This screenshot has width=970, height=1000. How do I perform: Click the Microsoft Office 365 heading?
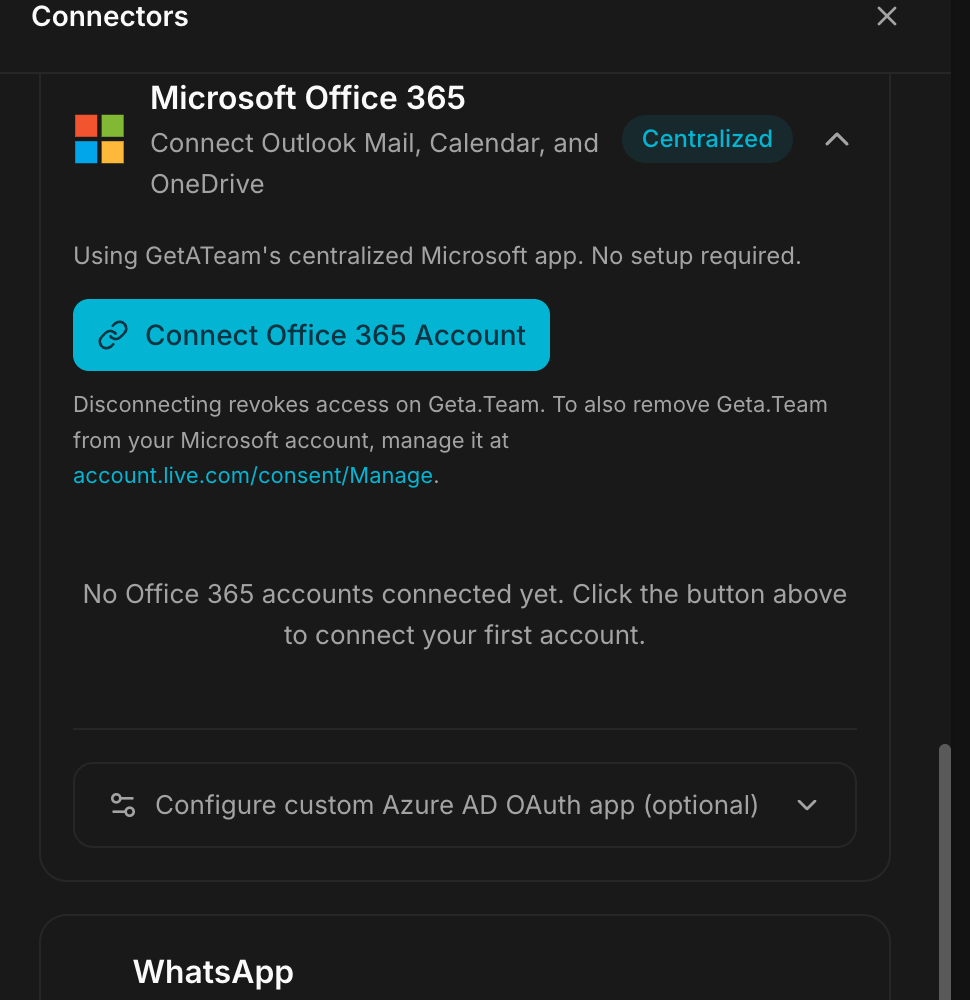pos(307,98)
